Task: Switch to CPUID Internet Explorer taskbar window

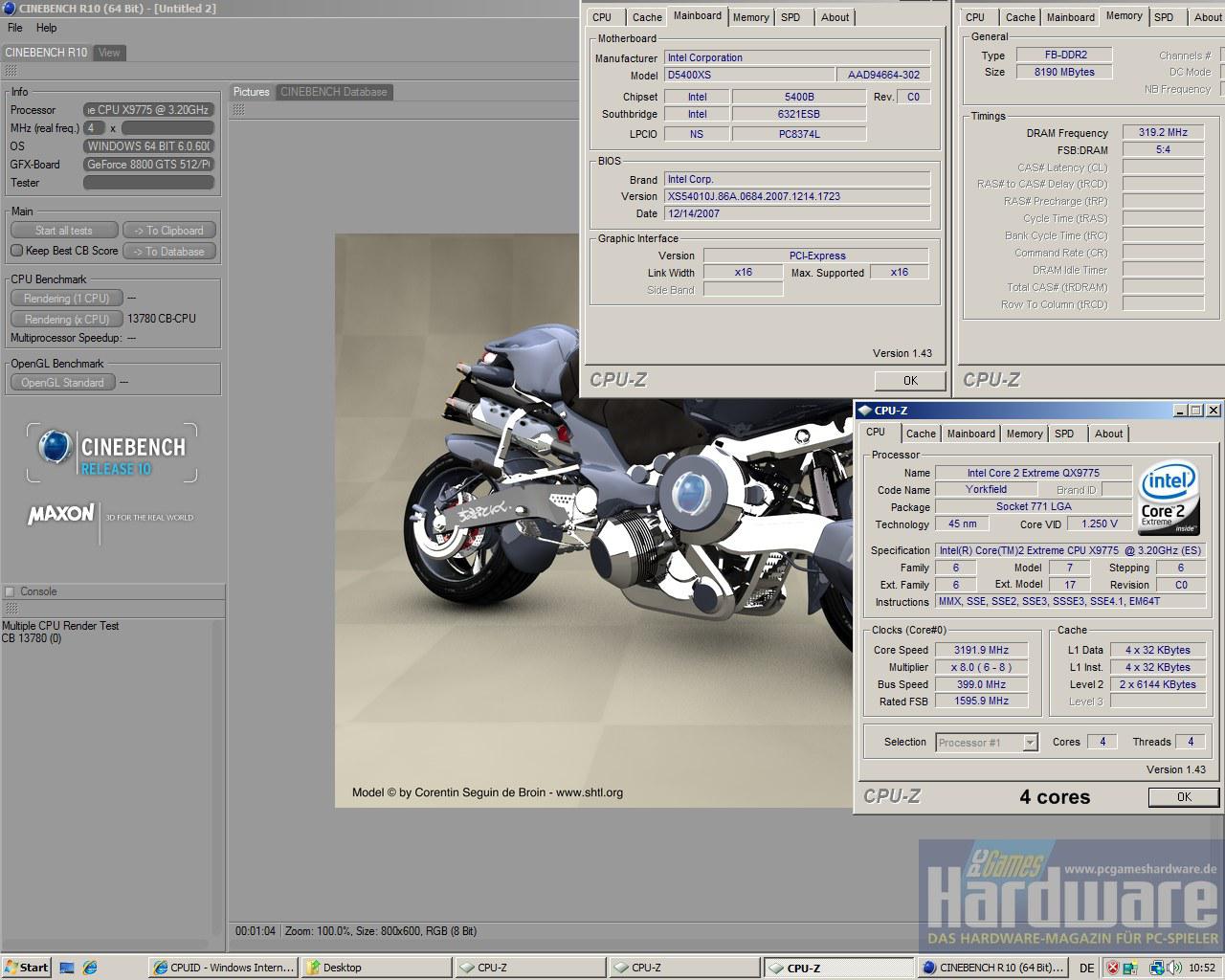Action: tap(224, 968)
